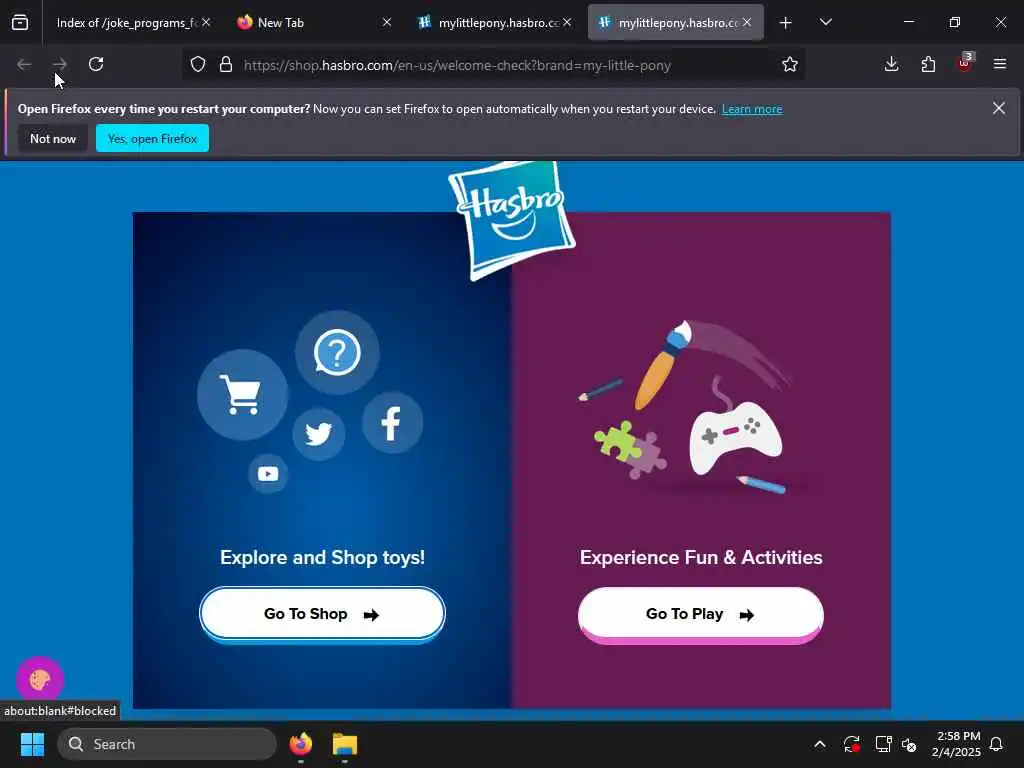The image size is (1024, 768).
Task: Open tracking protection shield icon
Action: [x=198, y=65]
